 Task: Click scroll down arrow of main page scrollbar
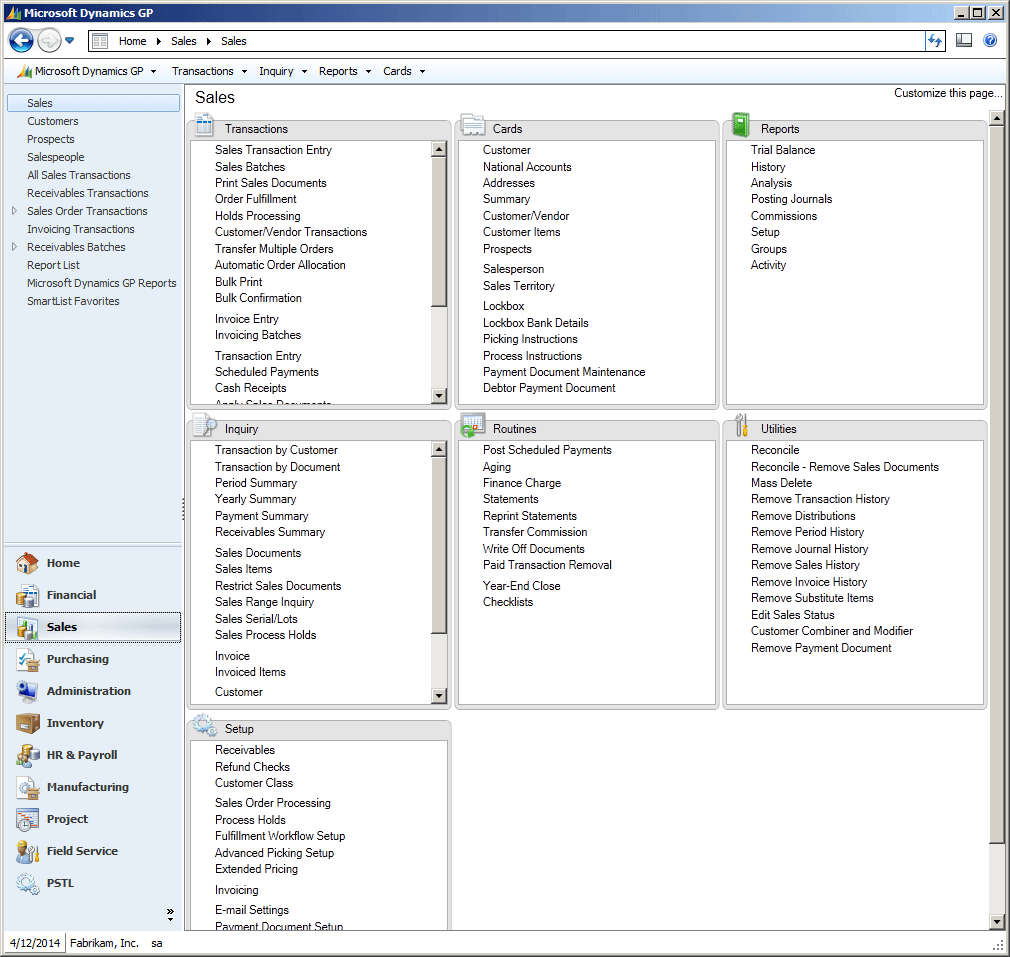(x=996, y=922)
